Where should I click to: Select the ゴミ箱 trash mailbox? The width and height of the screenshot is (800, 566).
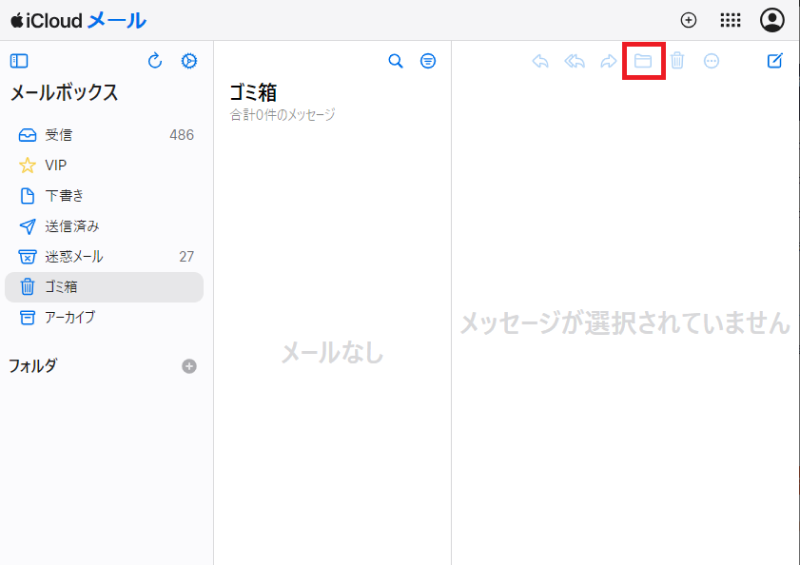click(x=104, y=287)
